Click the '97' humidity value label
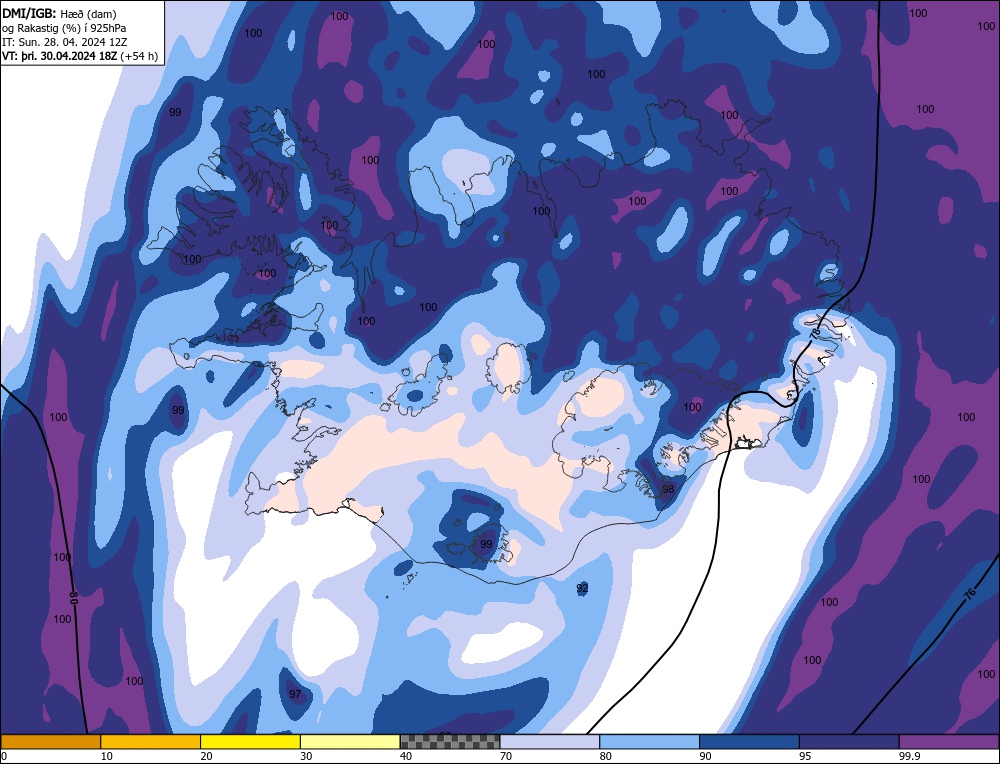Image resolution: width=1000 pixels, height=764 pixels. coord(295,694)
